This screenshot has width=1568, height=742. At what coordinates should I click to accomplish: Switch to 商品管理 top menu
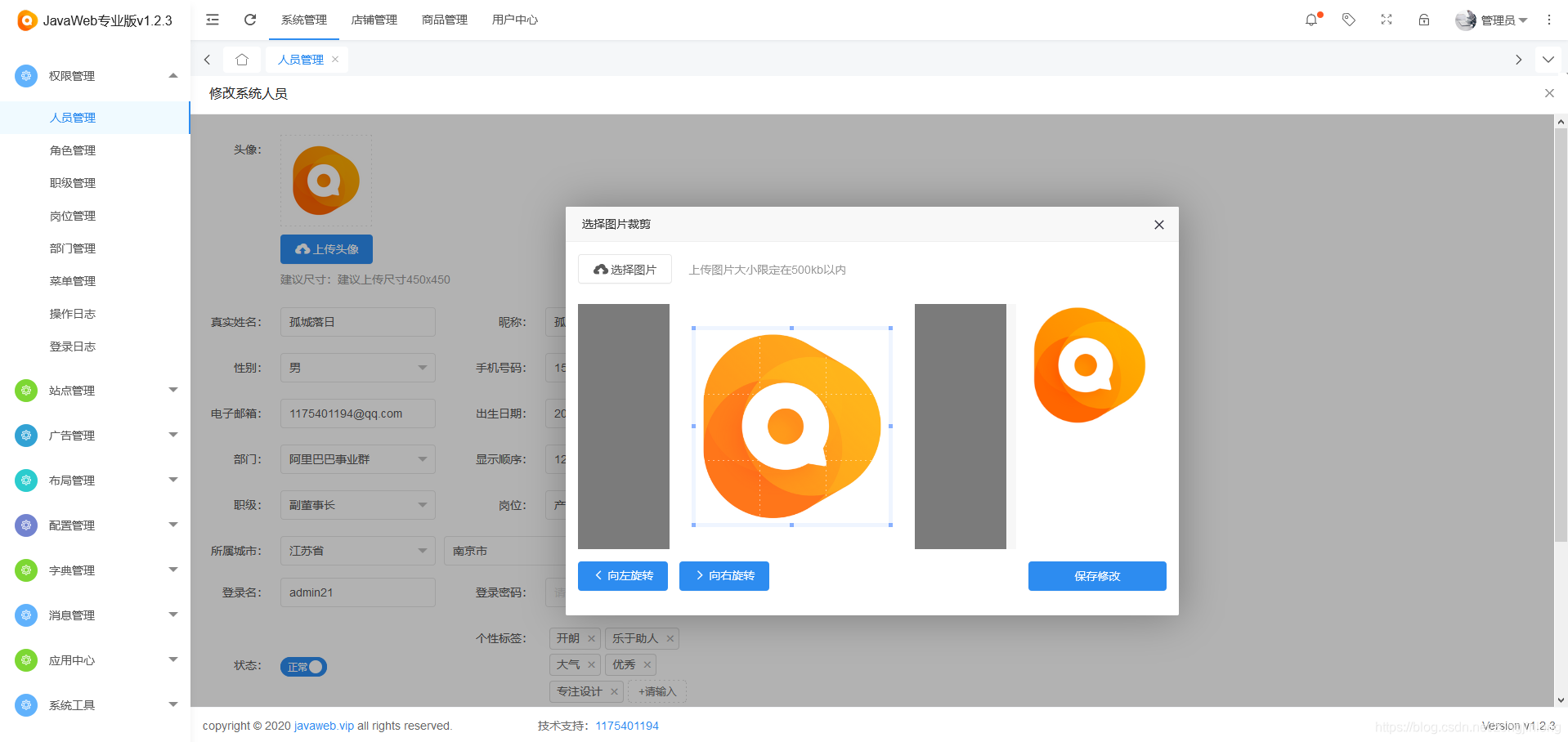[x=445, y=20]
